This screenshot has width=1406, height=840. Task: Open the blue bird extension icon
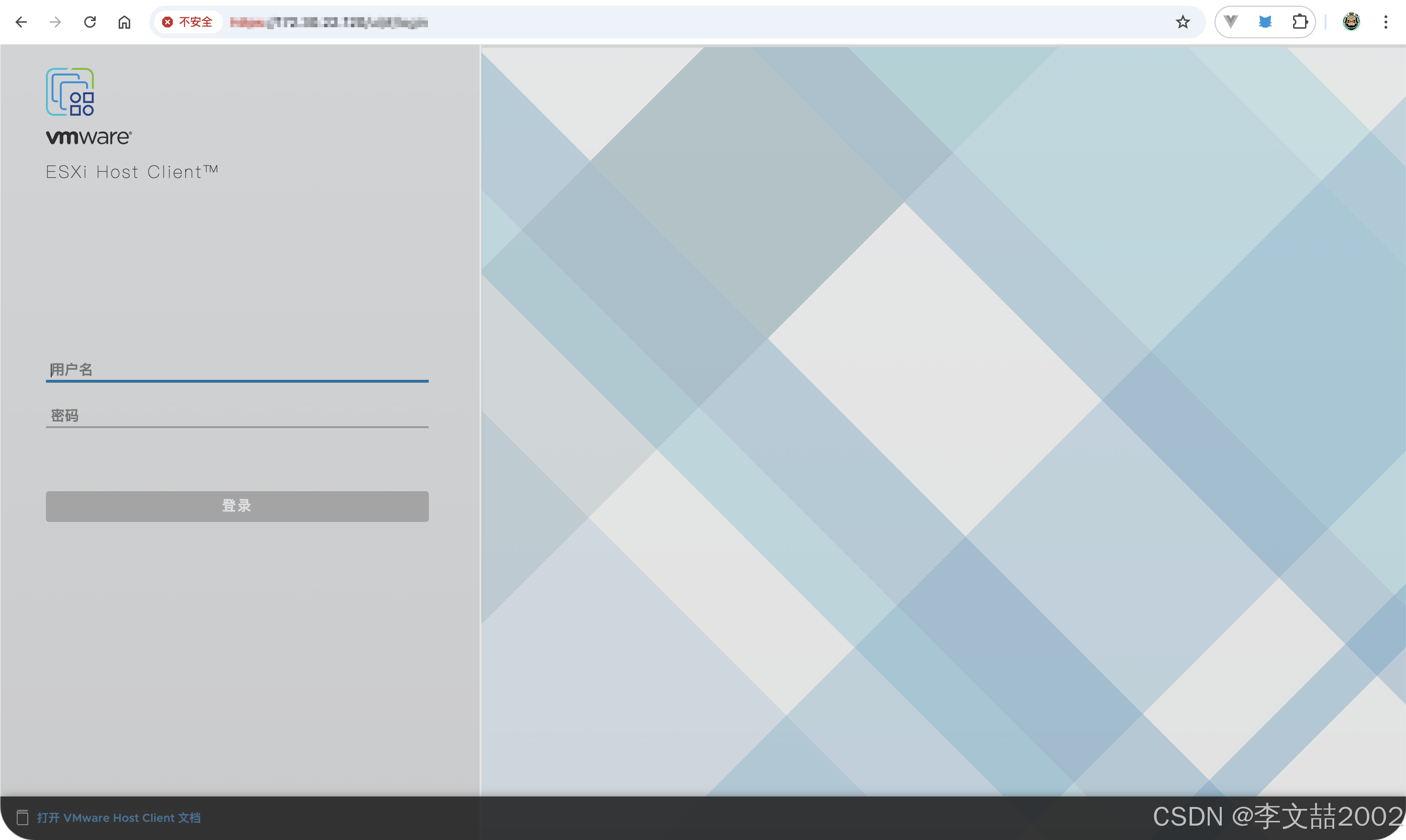[1265, 22]
